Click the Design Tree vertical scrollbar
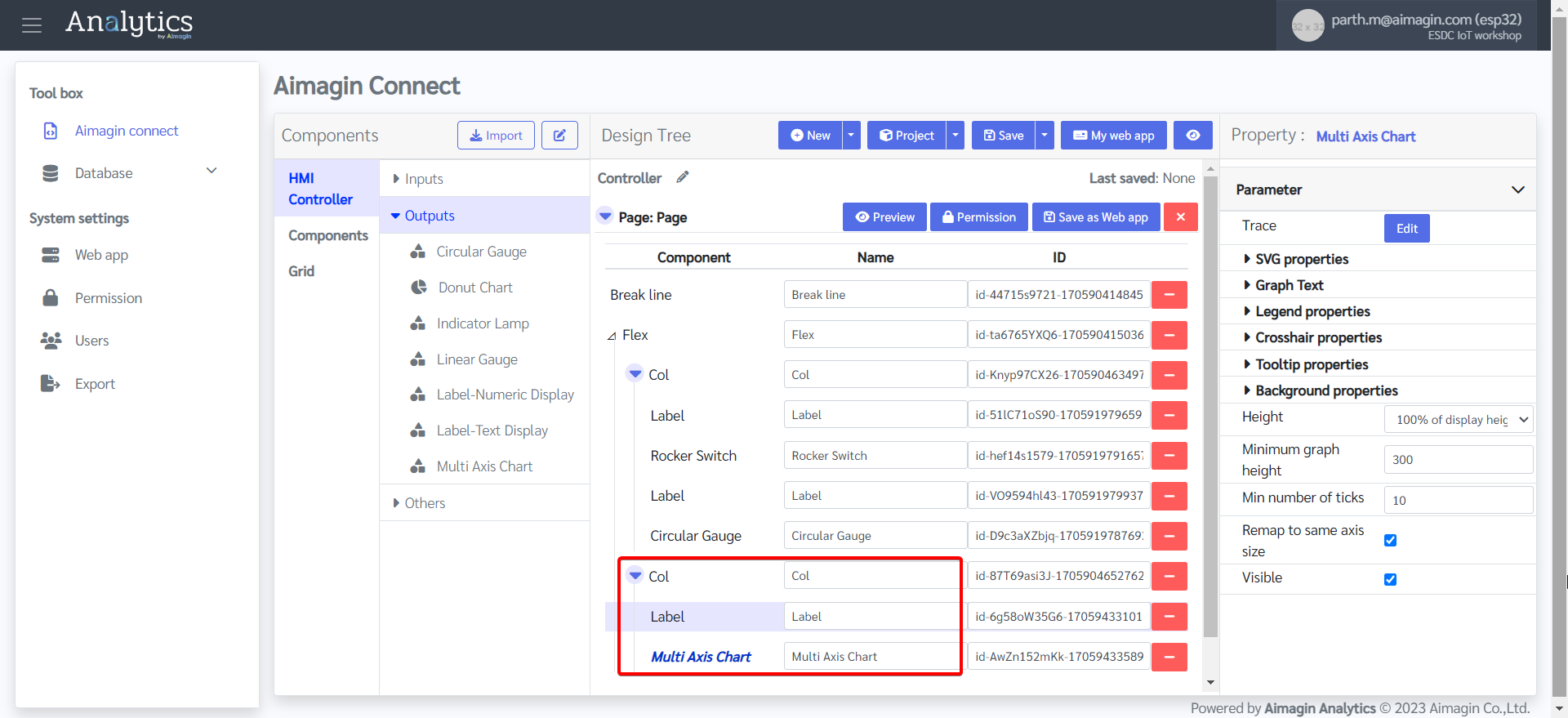This screenshot has height=718, width=1568. (x=1210, y=407)
